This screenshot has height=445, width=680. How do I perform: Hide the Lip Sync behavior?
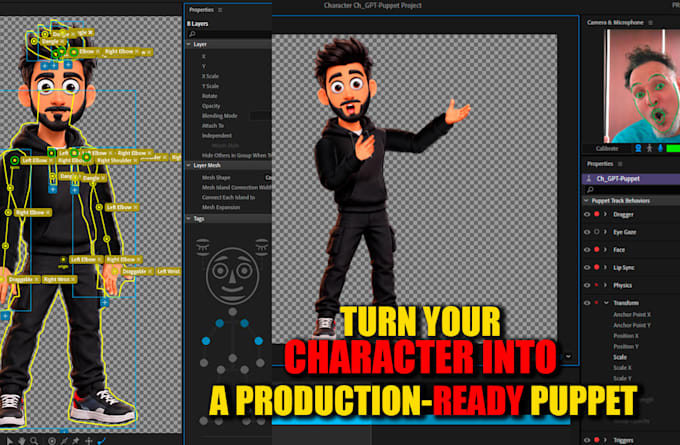pos(587,268)
